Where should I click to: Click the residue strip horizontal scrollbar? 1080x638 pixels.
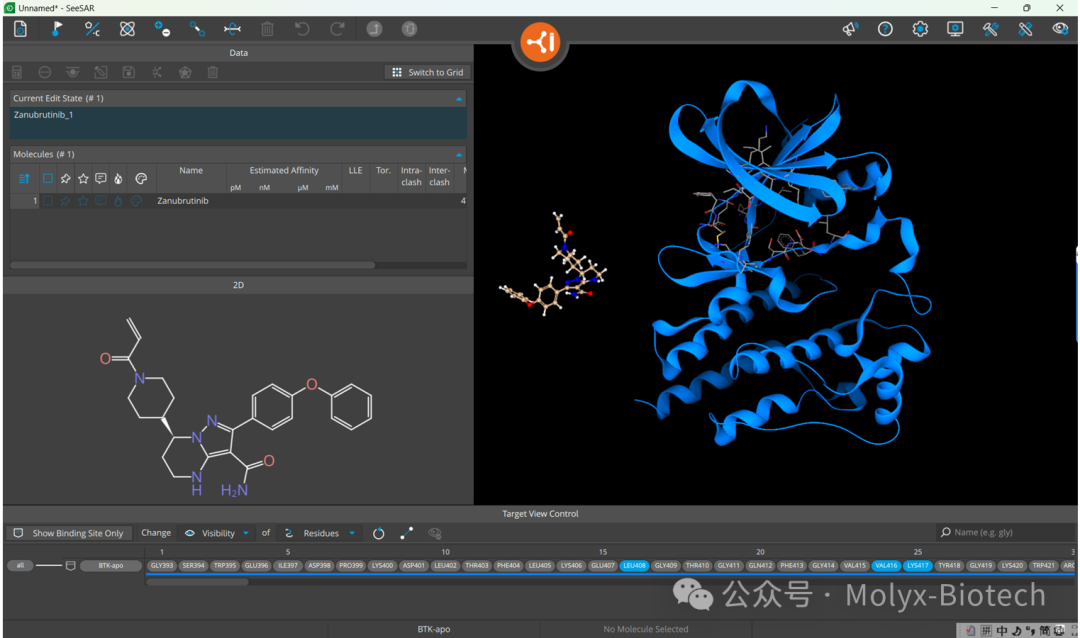pos(197,582)
